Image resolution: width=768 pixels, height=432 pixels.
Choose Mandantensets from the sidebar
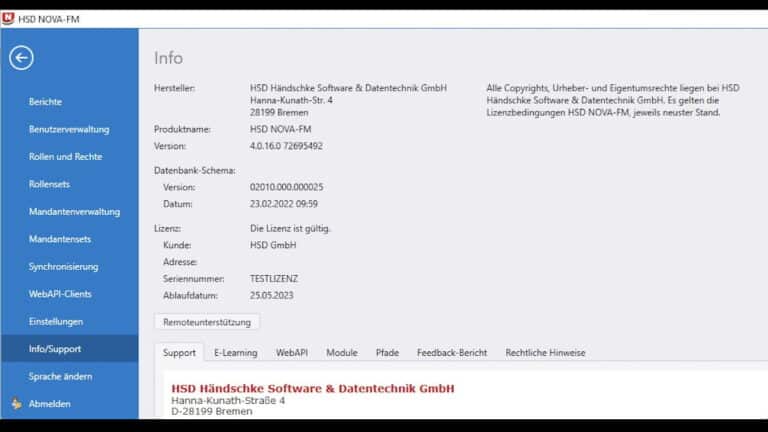60,239
